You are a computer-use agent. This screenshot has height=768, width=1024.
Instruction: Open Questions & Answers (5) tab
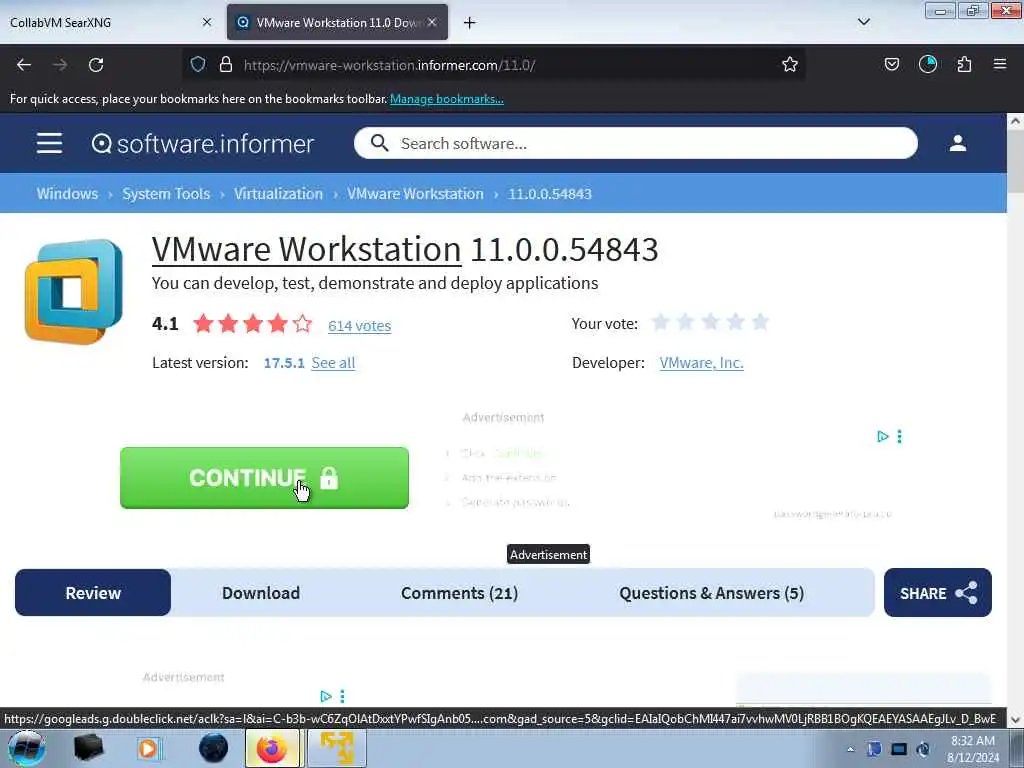tap(711, 593)
